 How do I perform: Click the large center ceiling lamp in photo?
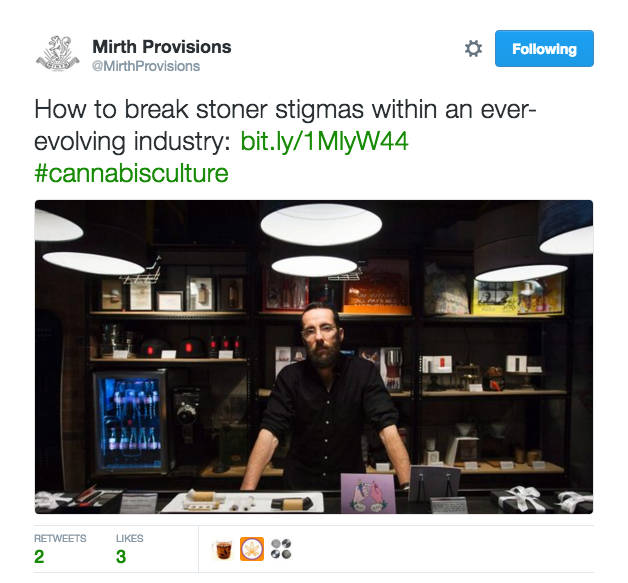321,224
